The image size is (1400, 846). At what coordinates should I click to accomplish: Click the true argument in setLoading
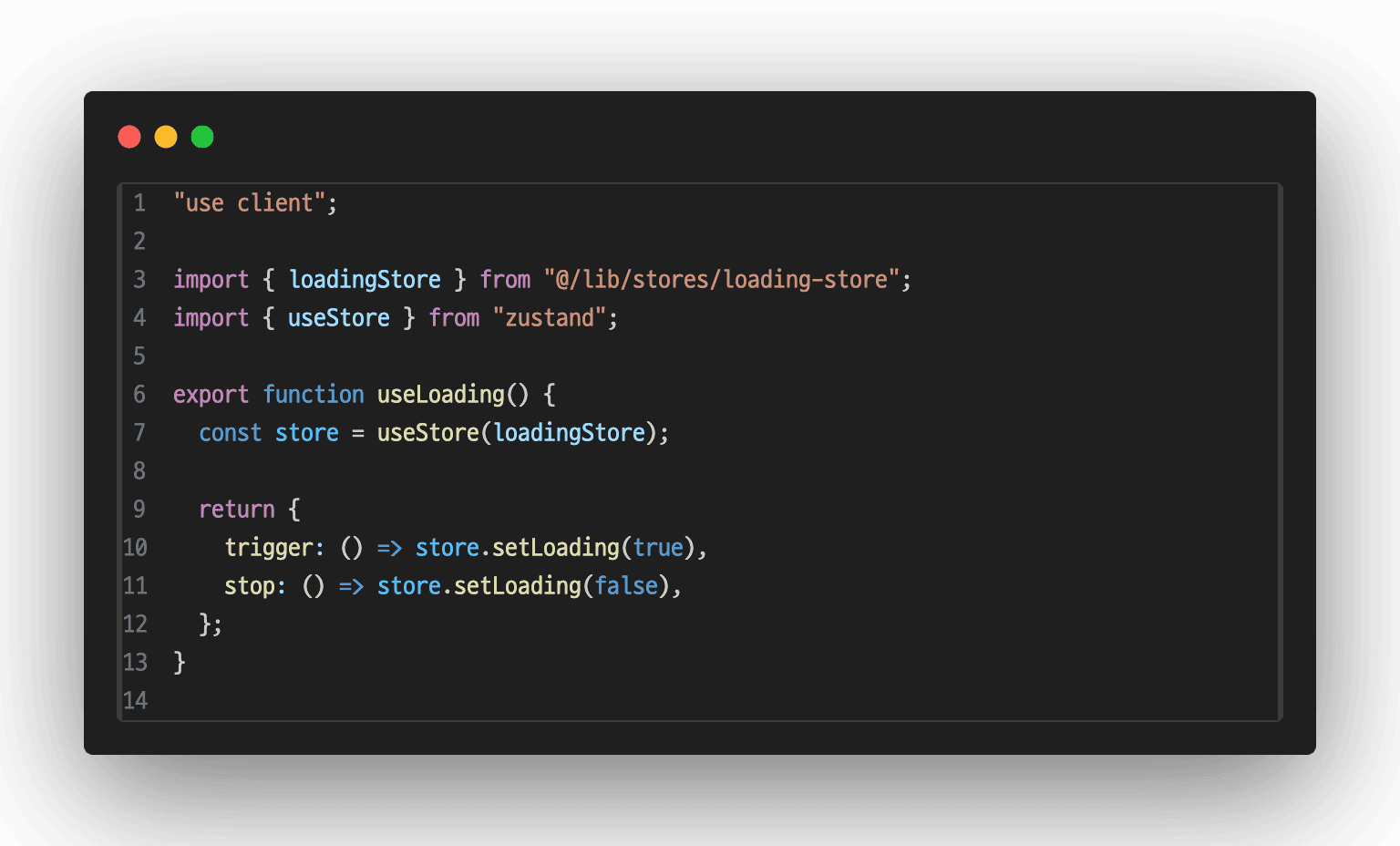[658, 548]
